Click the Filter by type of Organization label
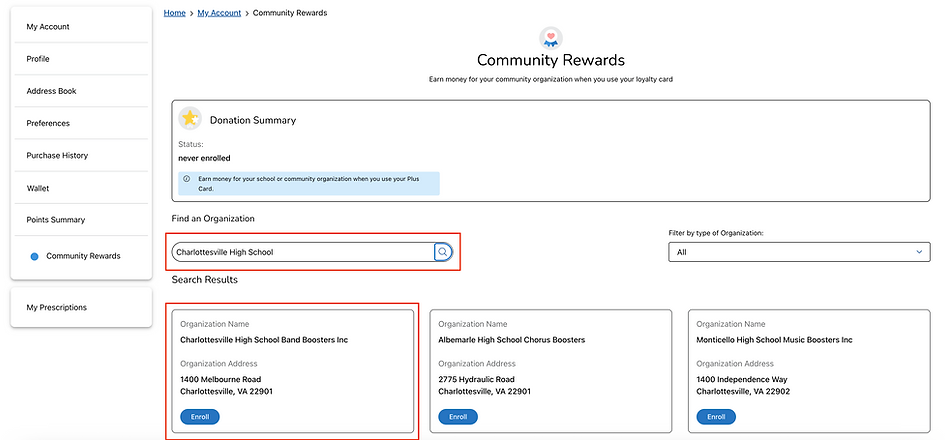The width and height of the screenshot is (945, 440). [716, 233]
